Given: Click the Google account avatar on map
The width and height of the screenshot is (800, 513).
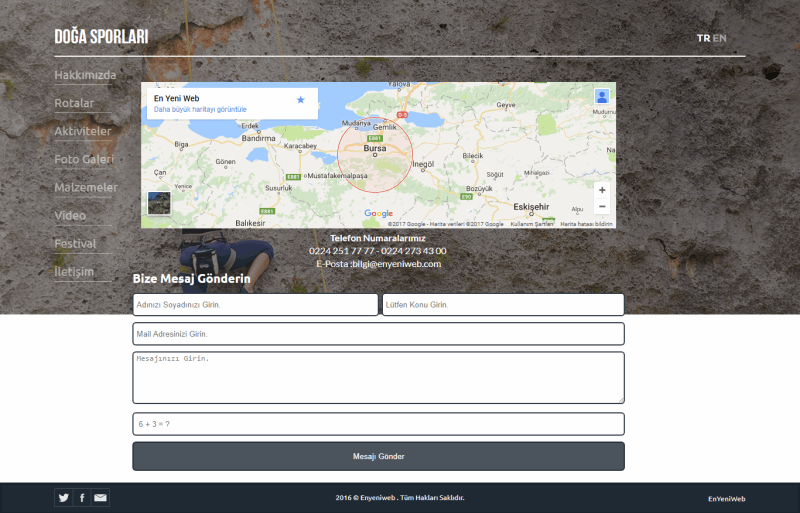Looking at the screenshot, I should click(602, 96).
